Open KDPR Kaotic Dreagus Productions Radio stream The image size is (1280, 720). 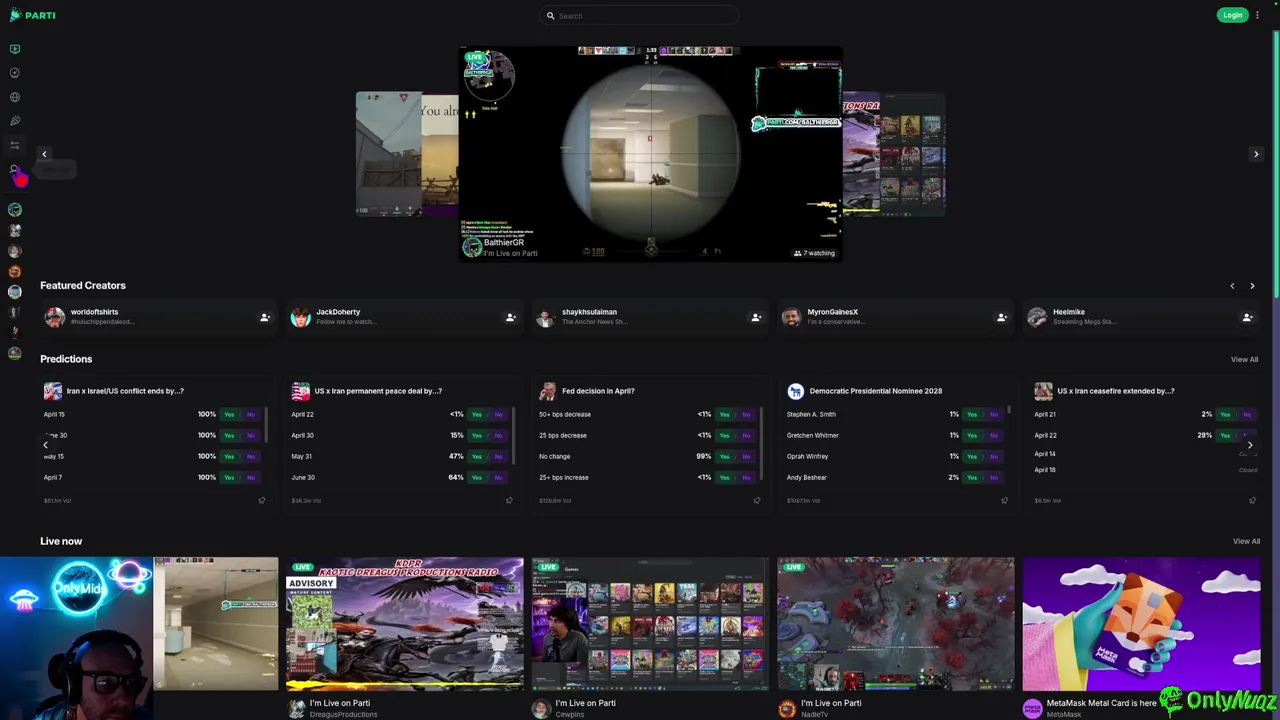[405, 624]
